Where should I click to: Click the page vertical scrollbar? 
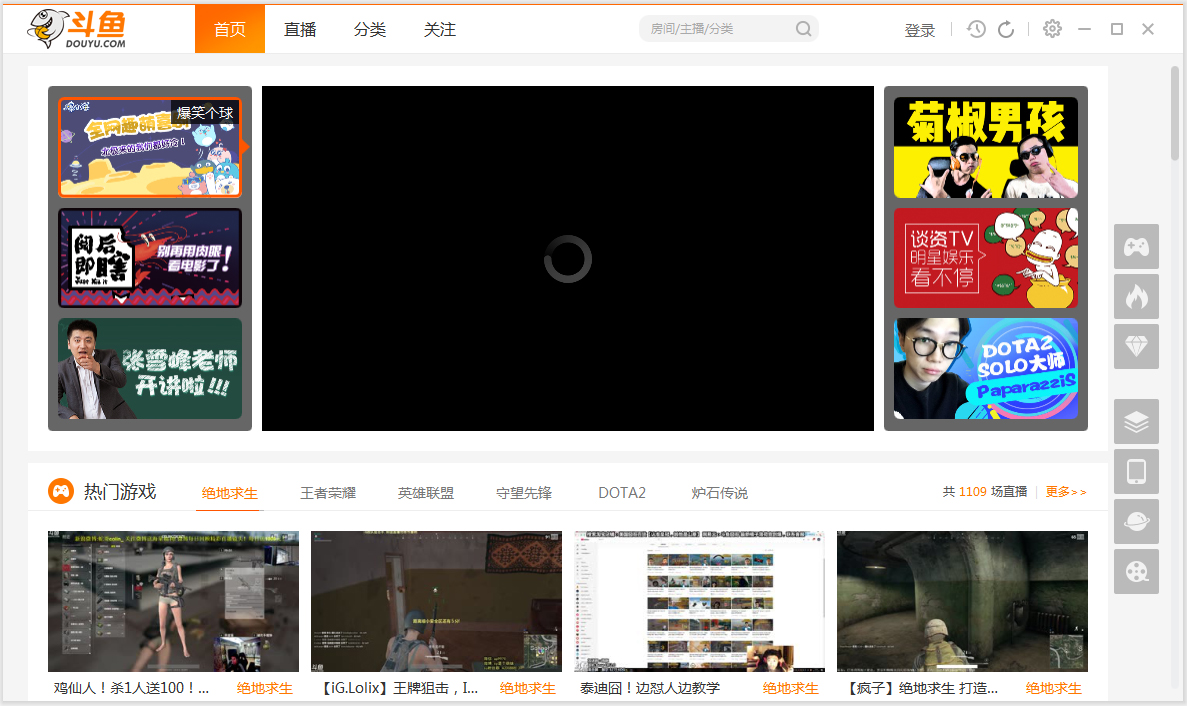point(1175,114)
